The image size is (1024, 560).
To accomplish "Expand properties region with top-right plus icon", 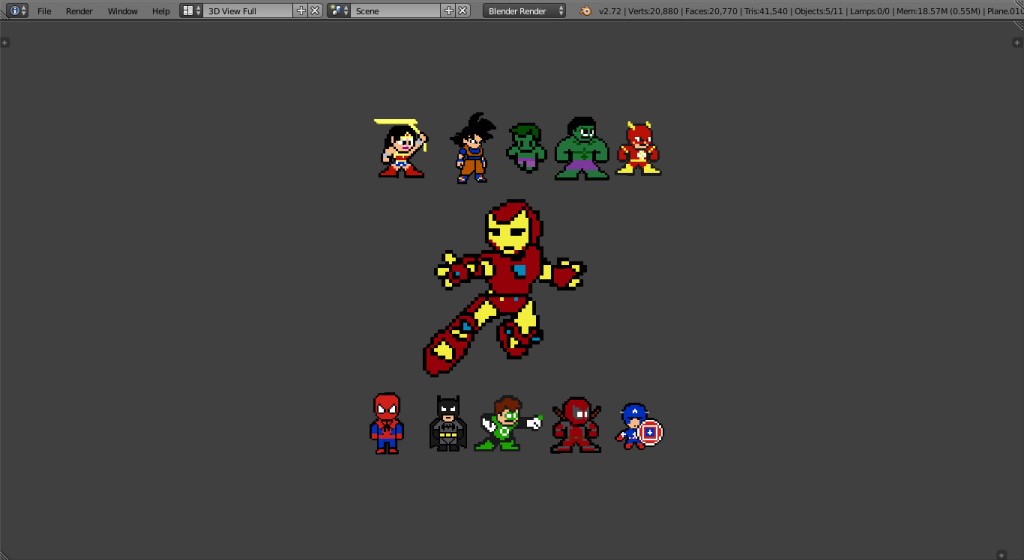I will 1017,42.
